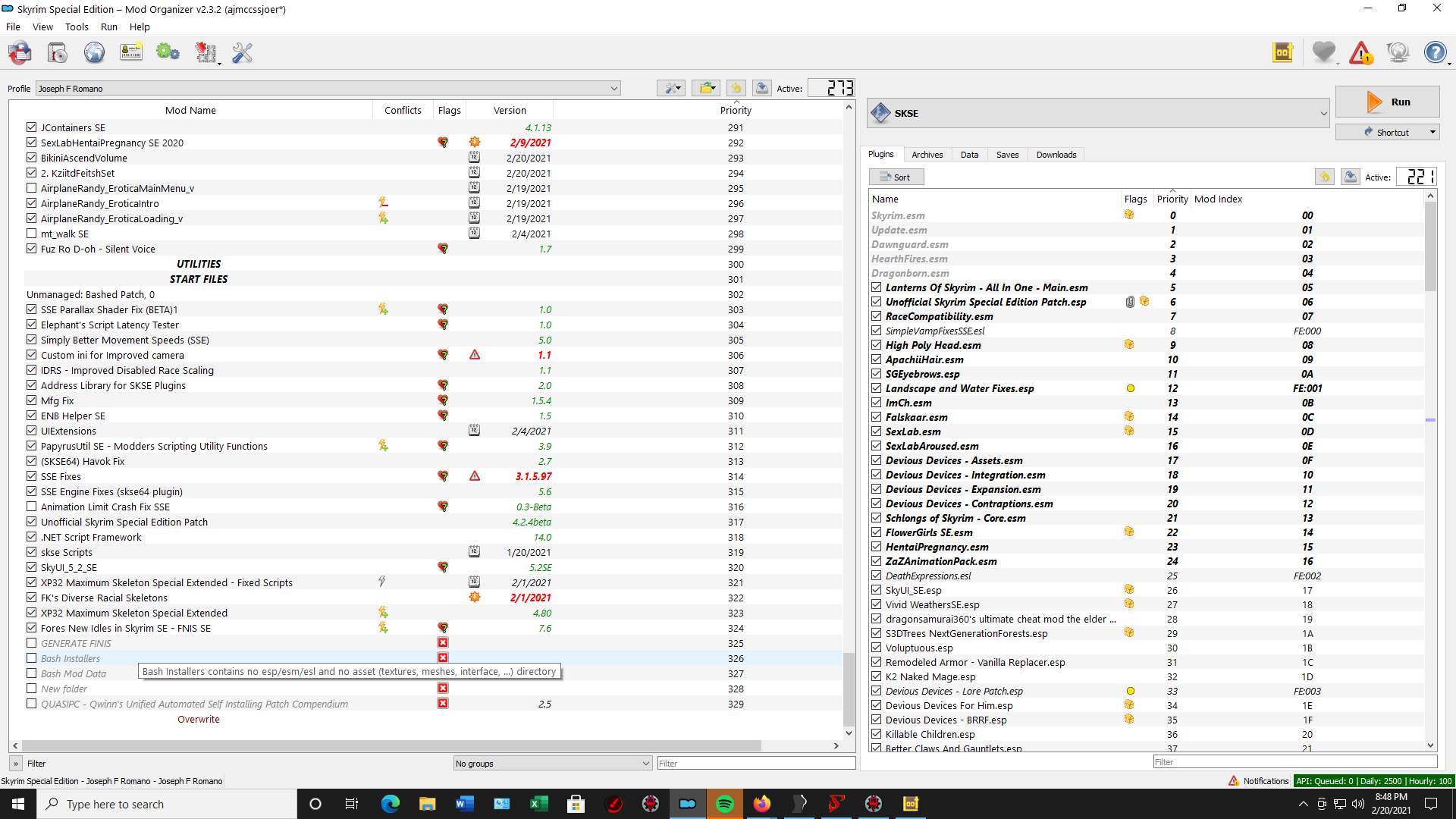Open the Profiles ID card icon
The image size is (1456, 819).
[x=131, y=53]
